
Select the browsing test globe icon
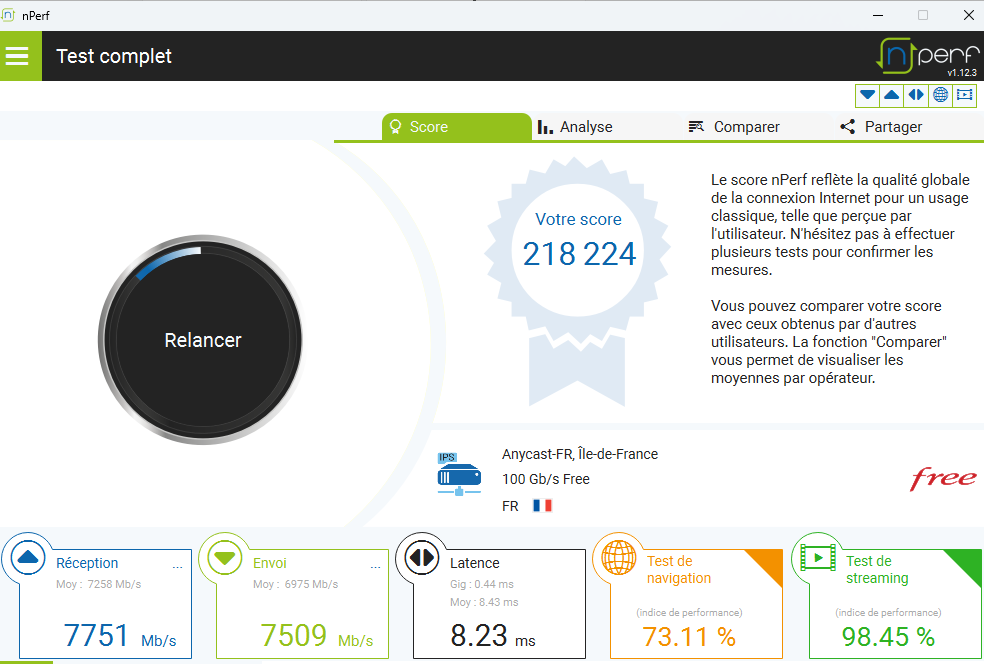[x=940, y=95]
